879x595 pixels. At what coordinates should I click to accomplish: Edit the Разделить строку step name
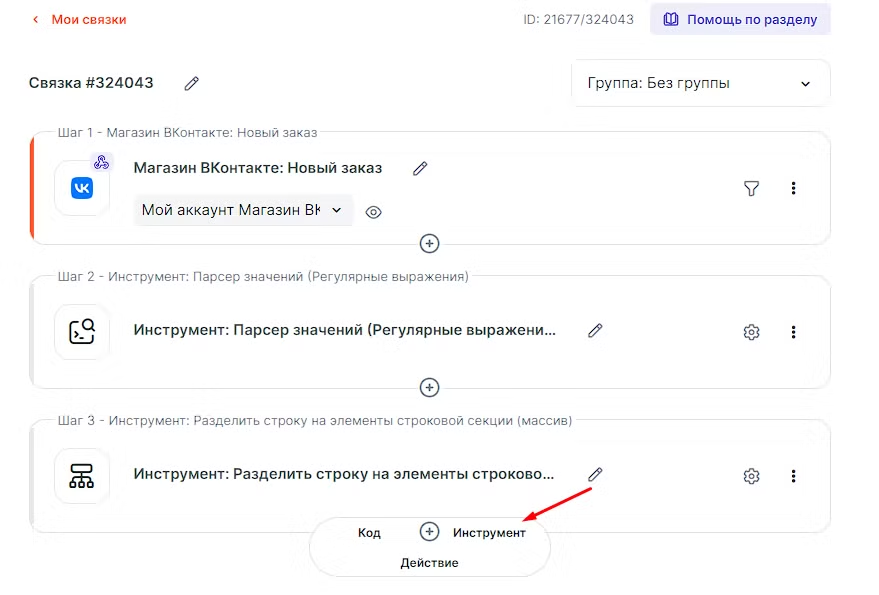[x=595, y=474]
